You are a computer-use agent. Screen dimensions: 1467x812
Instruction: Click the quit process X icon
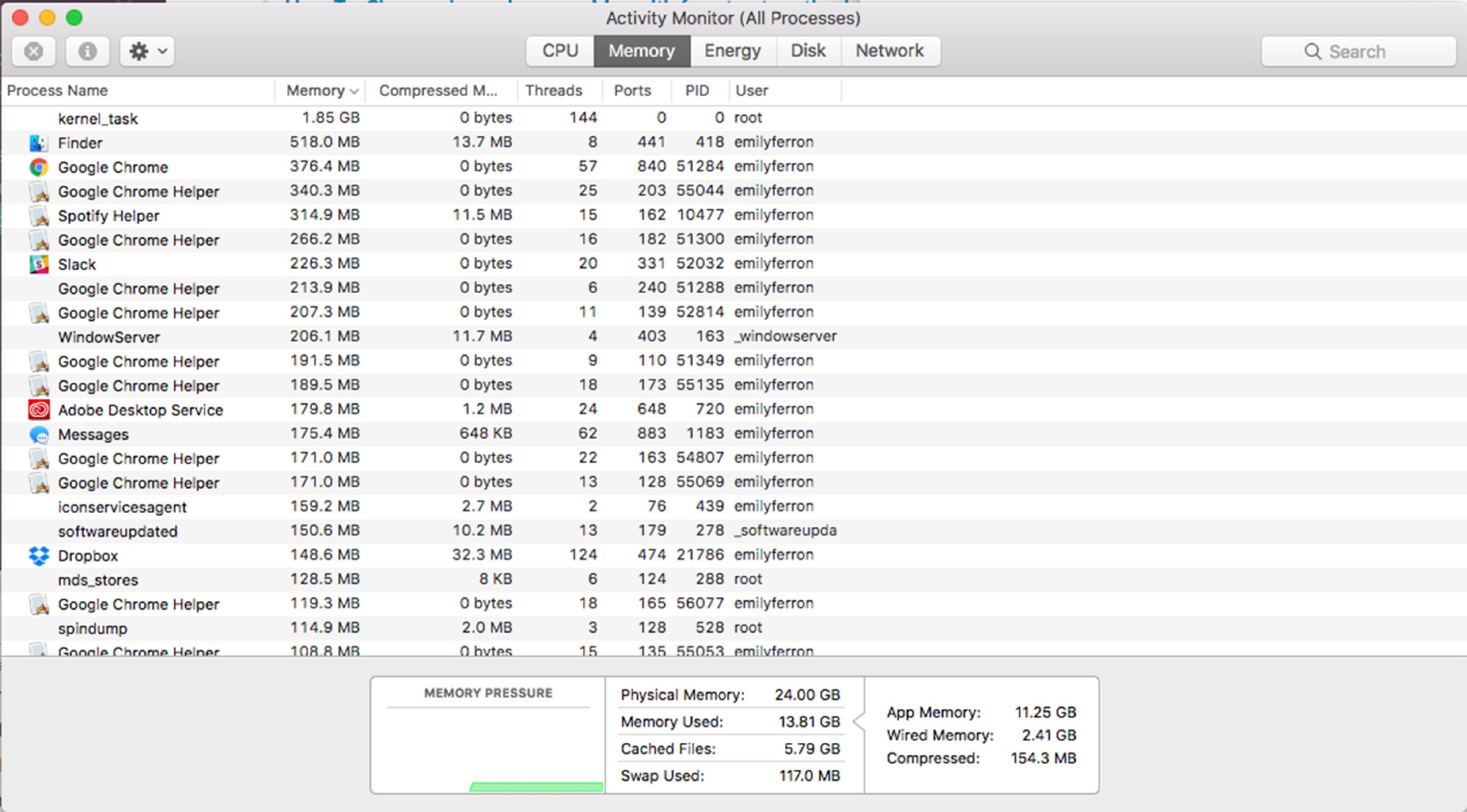(x=34, y=51)
